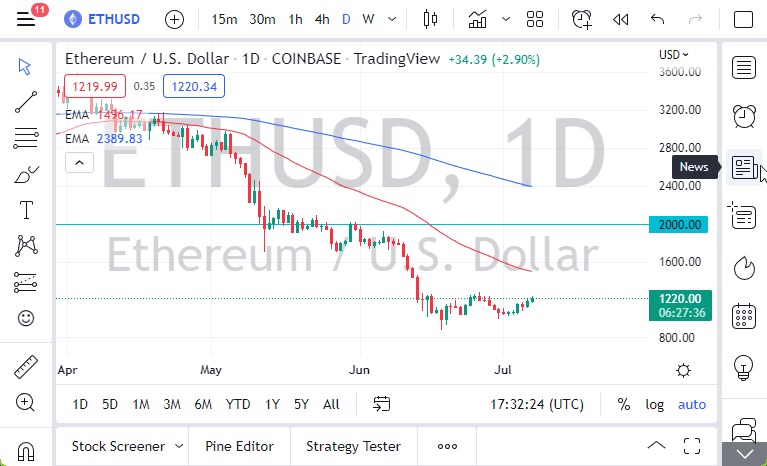The image size is (767, 466).
Task: Select the Trend Line drawing tool
Action: [26, 100]
